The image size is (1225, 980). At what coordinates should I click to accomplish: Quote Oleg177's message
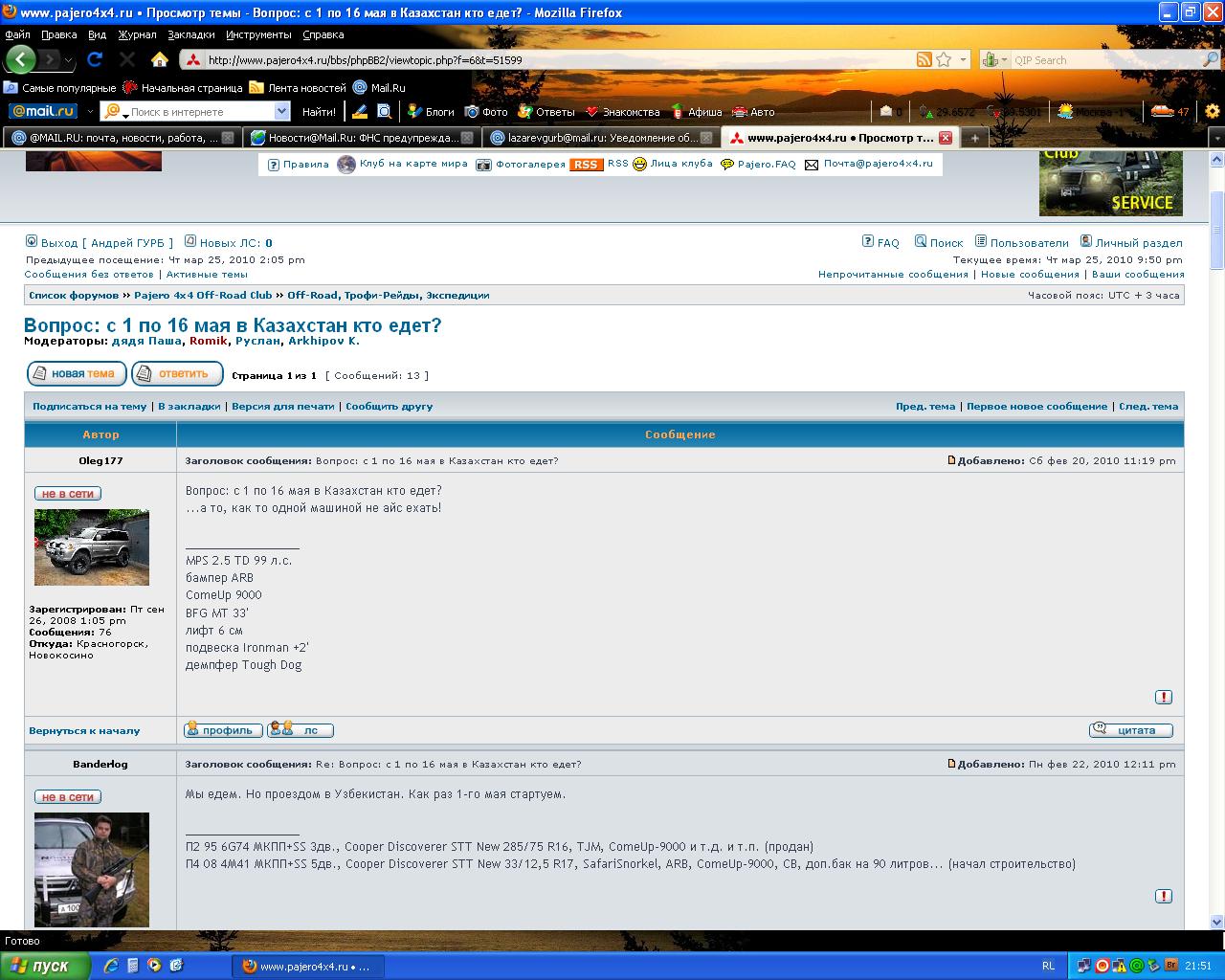(x=1131, y=730)
